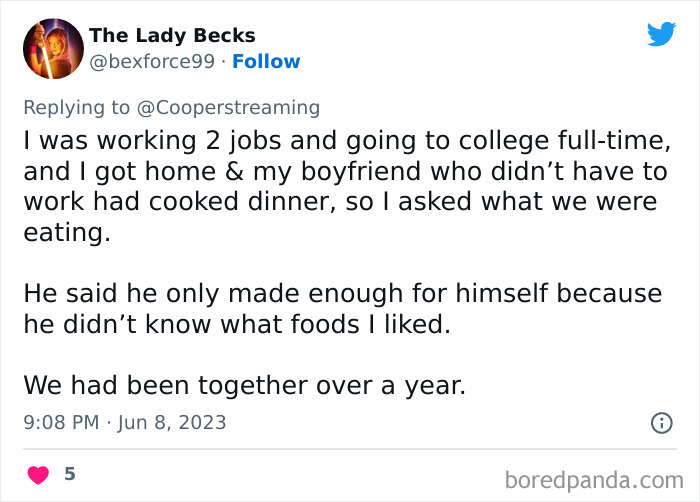Open the tweet info circle icon
The image size is (700, 502).
point(661,423)
